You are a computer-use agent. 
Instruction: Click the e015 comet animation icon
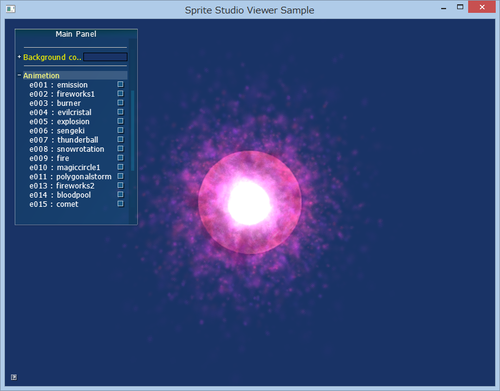tap(120, 204)
